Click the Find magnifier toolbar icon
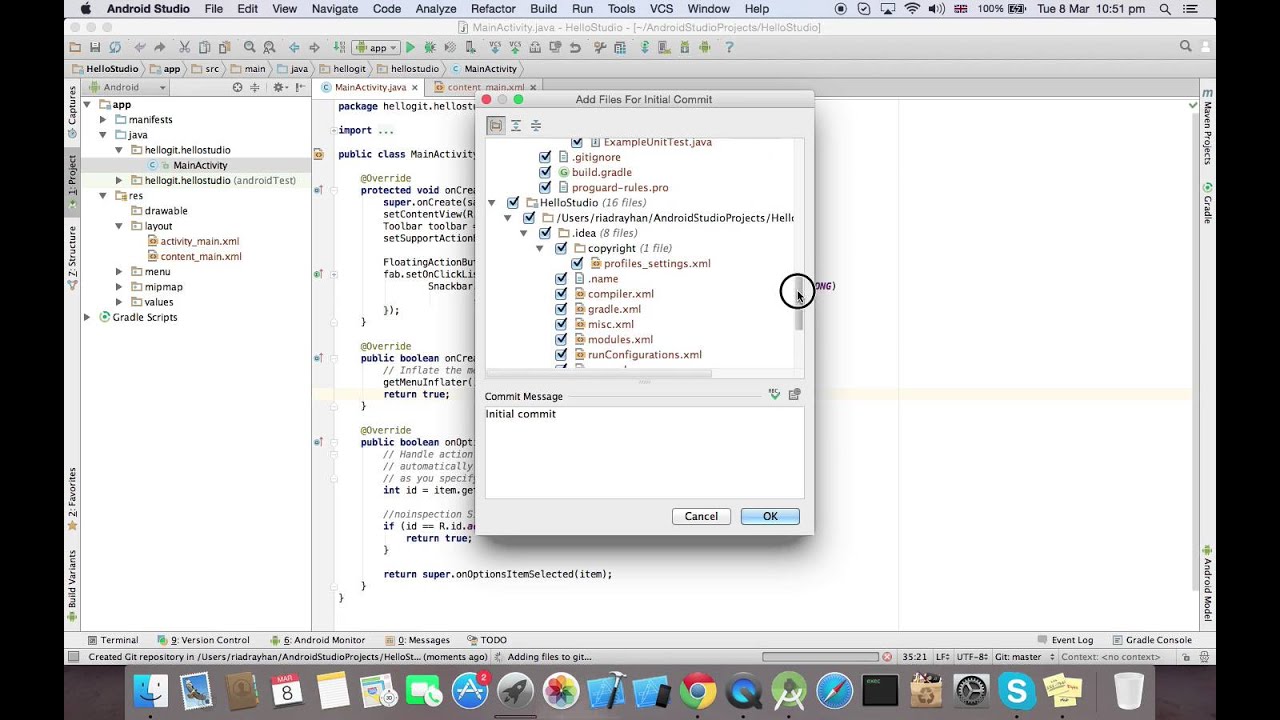Viewport: 1280px width, 720px height. pyautogui.click(x=249, y=47)
